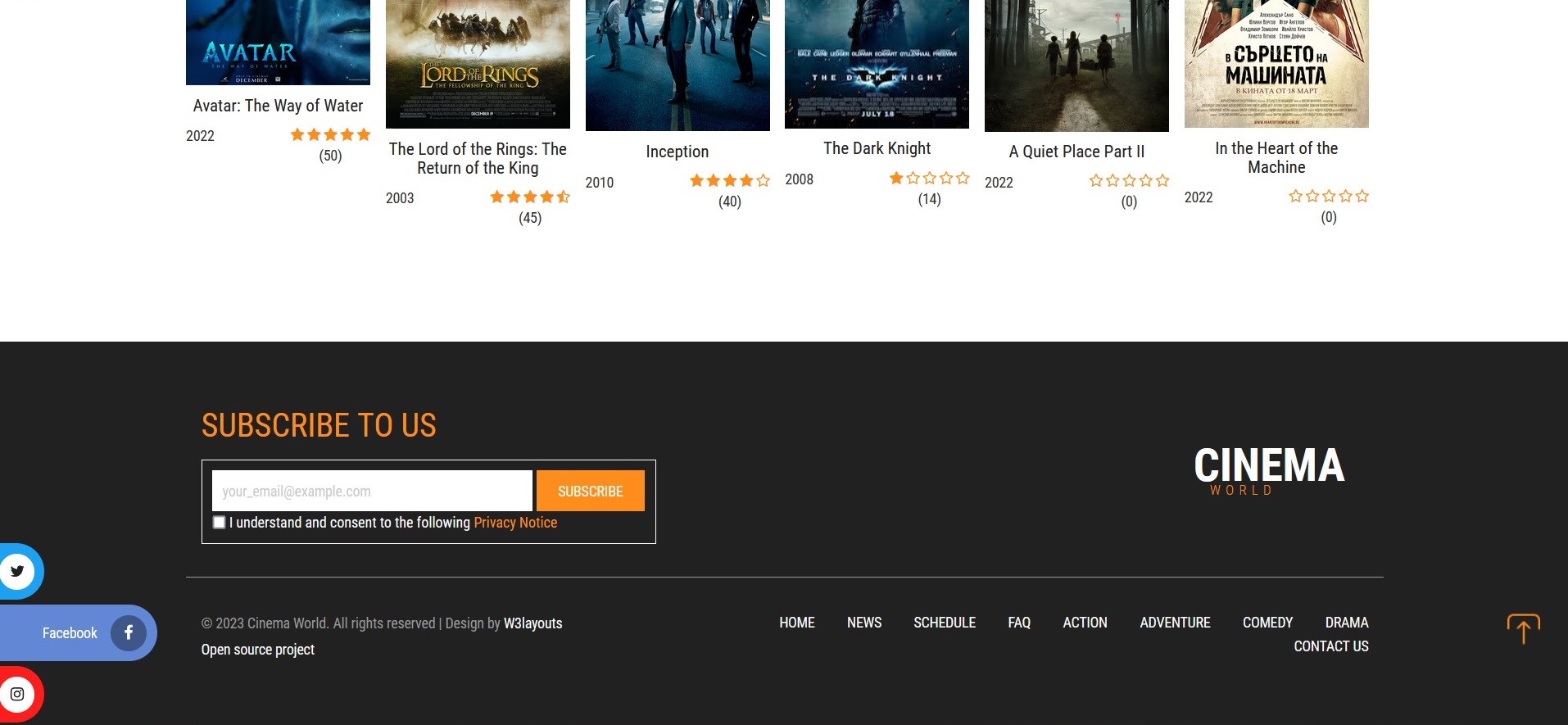Visit the W3layouts link
The image size is (1568, 725).
pyautogui.click(x=532, y=623)
